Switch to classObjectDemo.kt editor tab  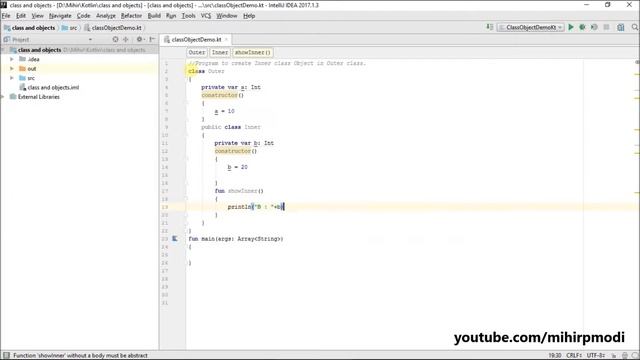[x=196, y=40]
